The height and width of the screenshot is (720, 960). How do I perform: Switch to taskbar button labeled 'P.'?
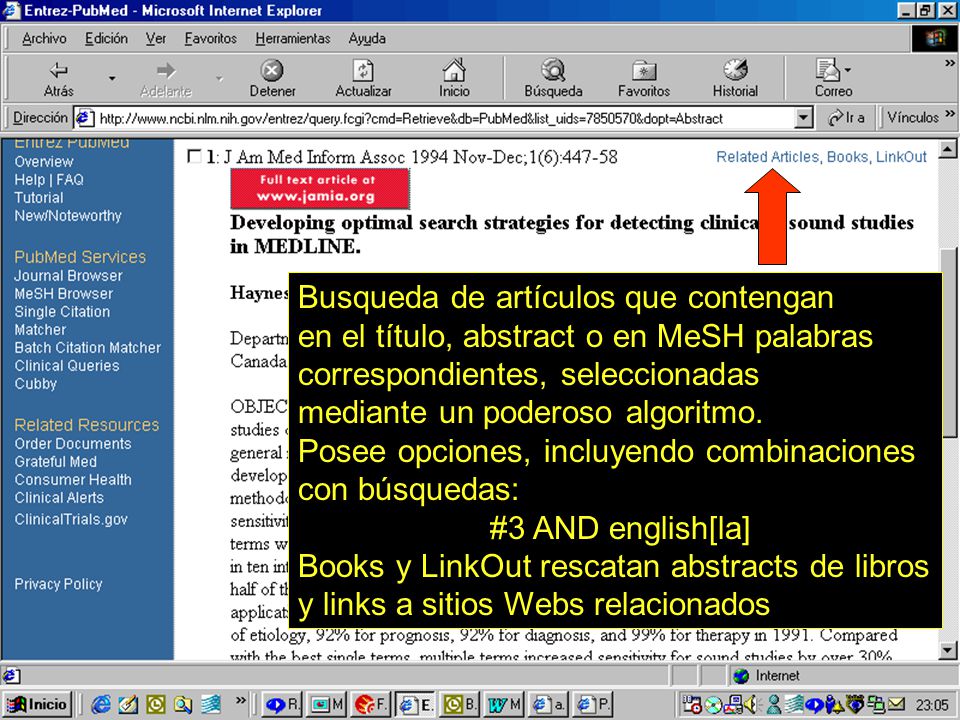click(x=594, y=704)
